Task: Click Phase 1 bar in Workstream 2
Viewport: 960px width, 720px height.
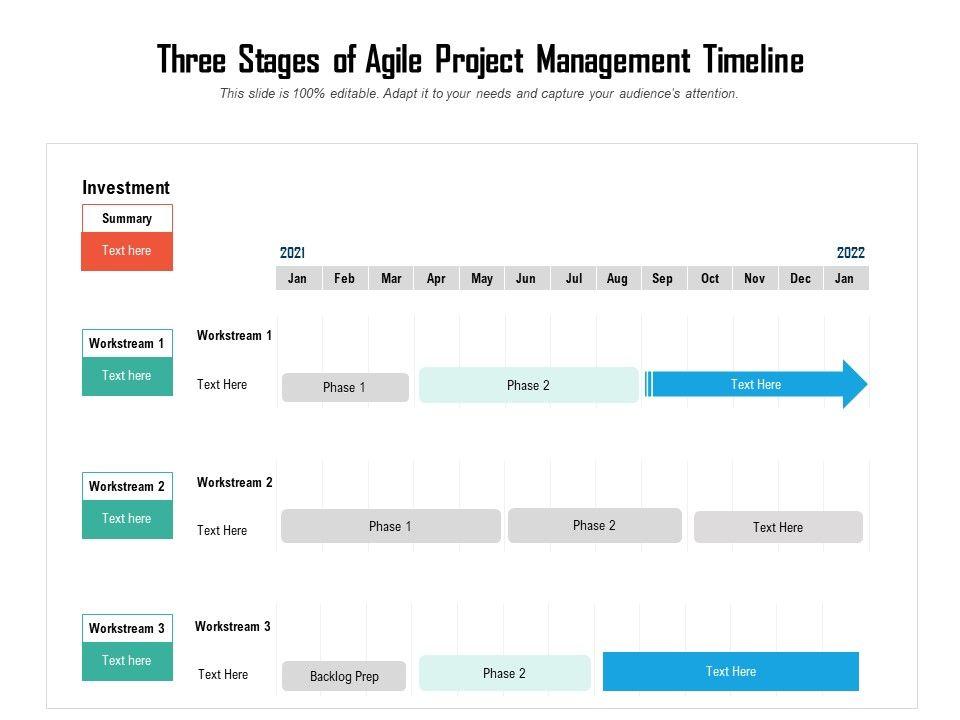Action: coord(390,526)
